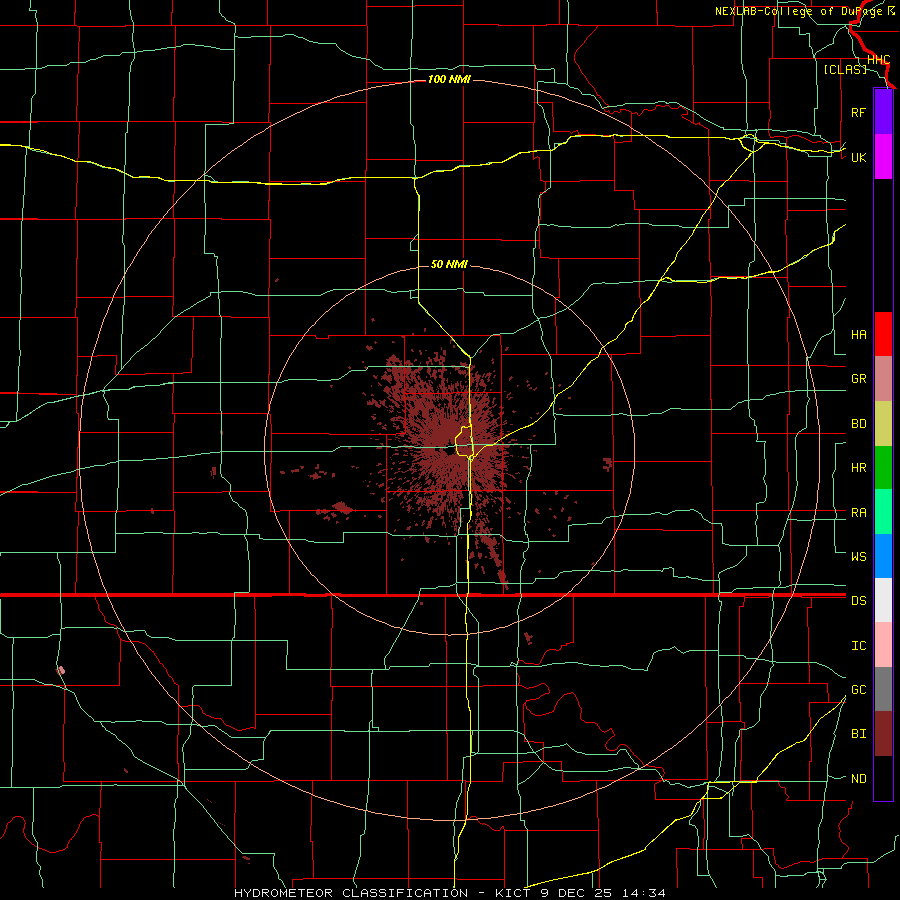Screen dimensions: 900x900
Task: Click the 'HA' legend label
Action: point(858,335)
